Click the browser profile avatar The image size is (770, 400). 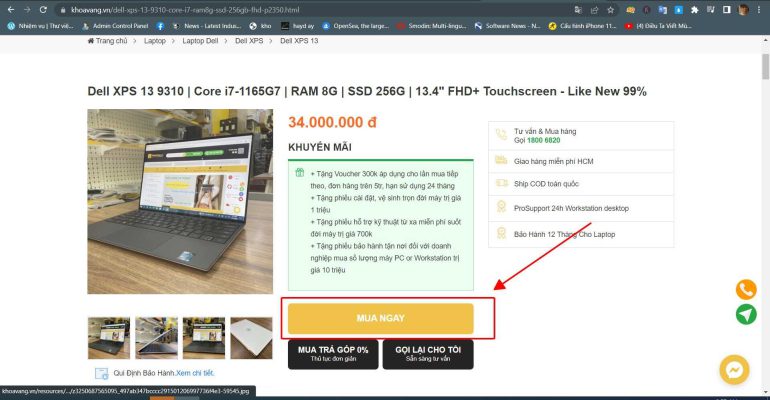pos(743,10)
